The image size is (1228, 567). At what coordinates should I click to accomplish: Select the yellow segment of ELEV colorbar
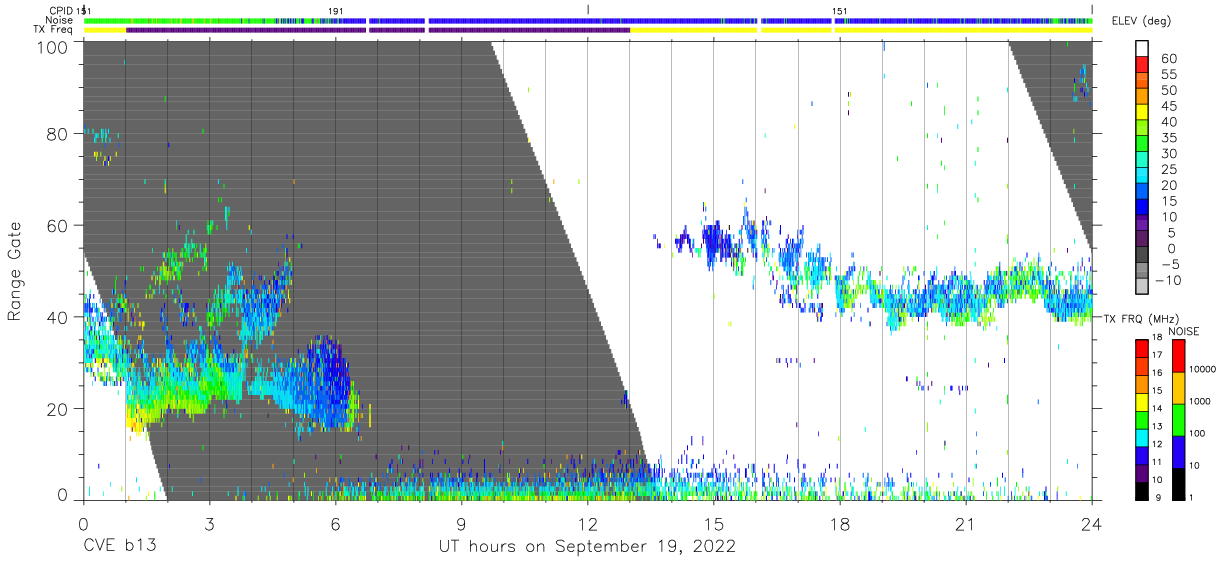[1142, 114]
